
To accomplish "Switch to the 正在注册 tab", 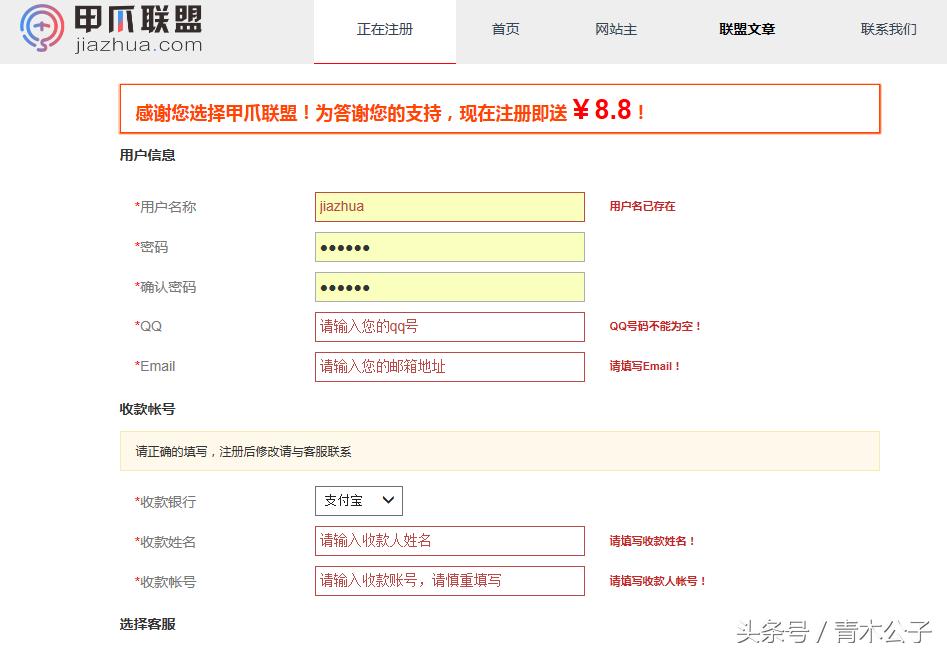I will coord(385,30).
